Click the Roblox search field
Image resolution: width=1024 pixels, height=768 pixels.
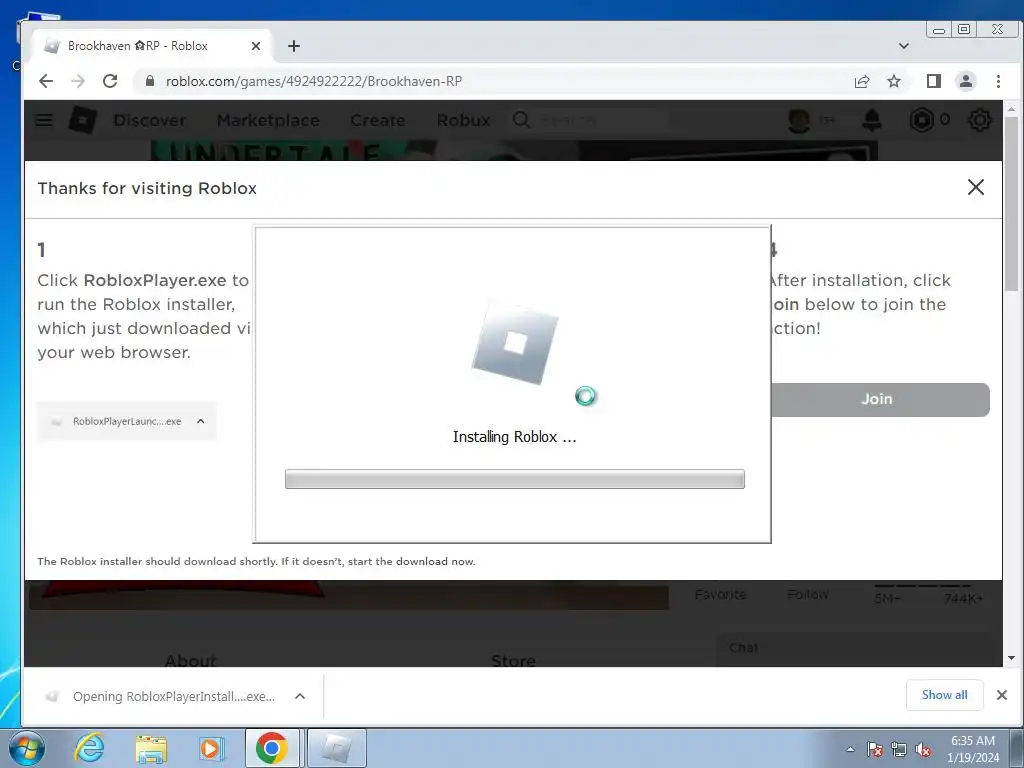tap(591, 120)
